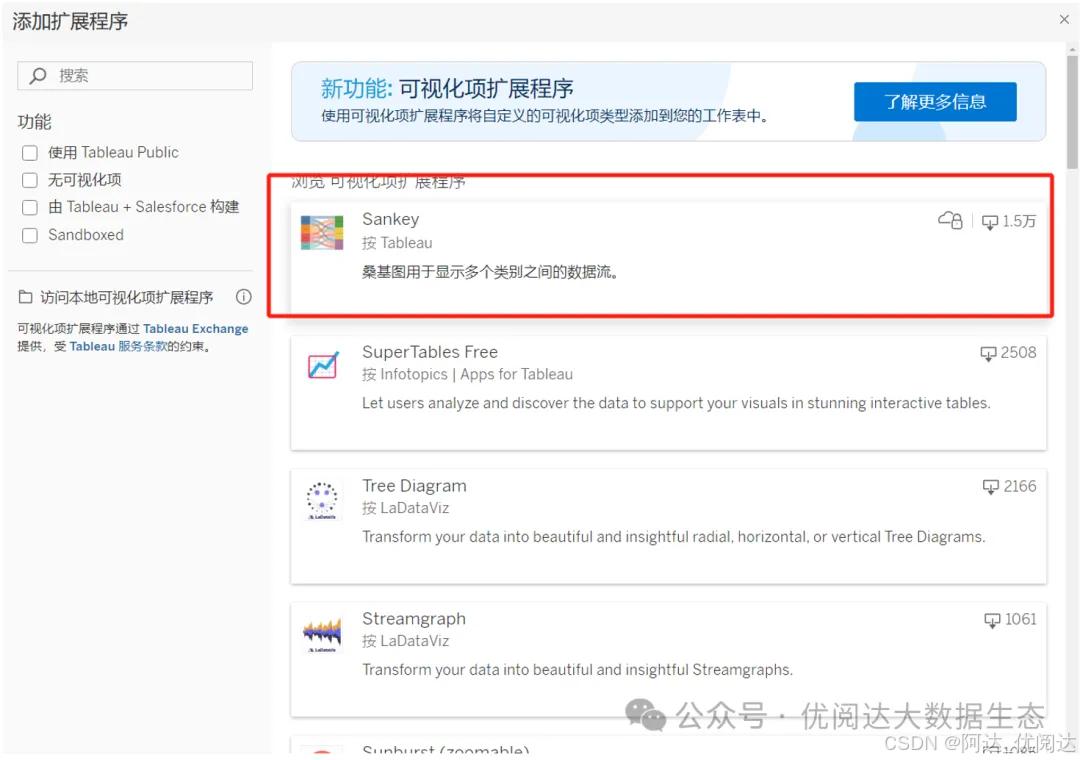The height and width of the screenshot is (760, 1080).
Task: Select SuperTables Free chart icon
Action: click(322, 365)
